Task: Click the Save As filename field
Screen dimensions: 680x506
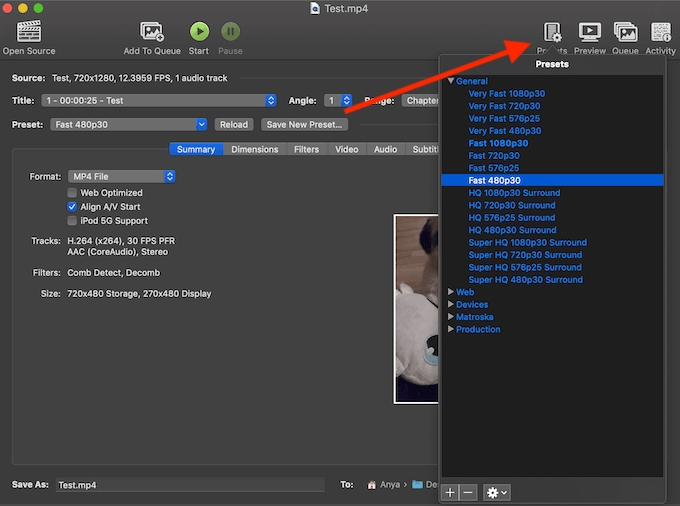Action: [190, 485]
